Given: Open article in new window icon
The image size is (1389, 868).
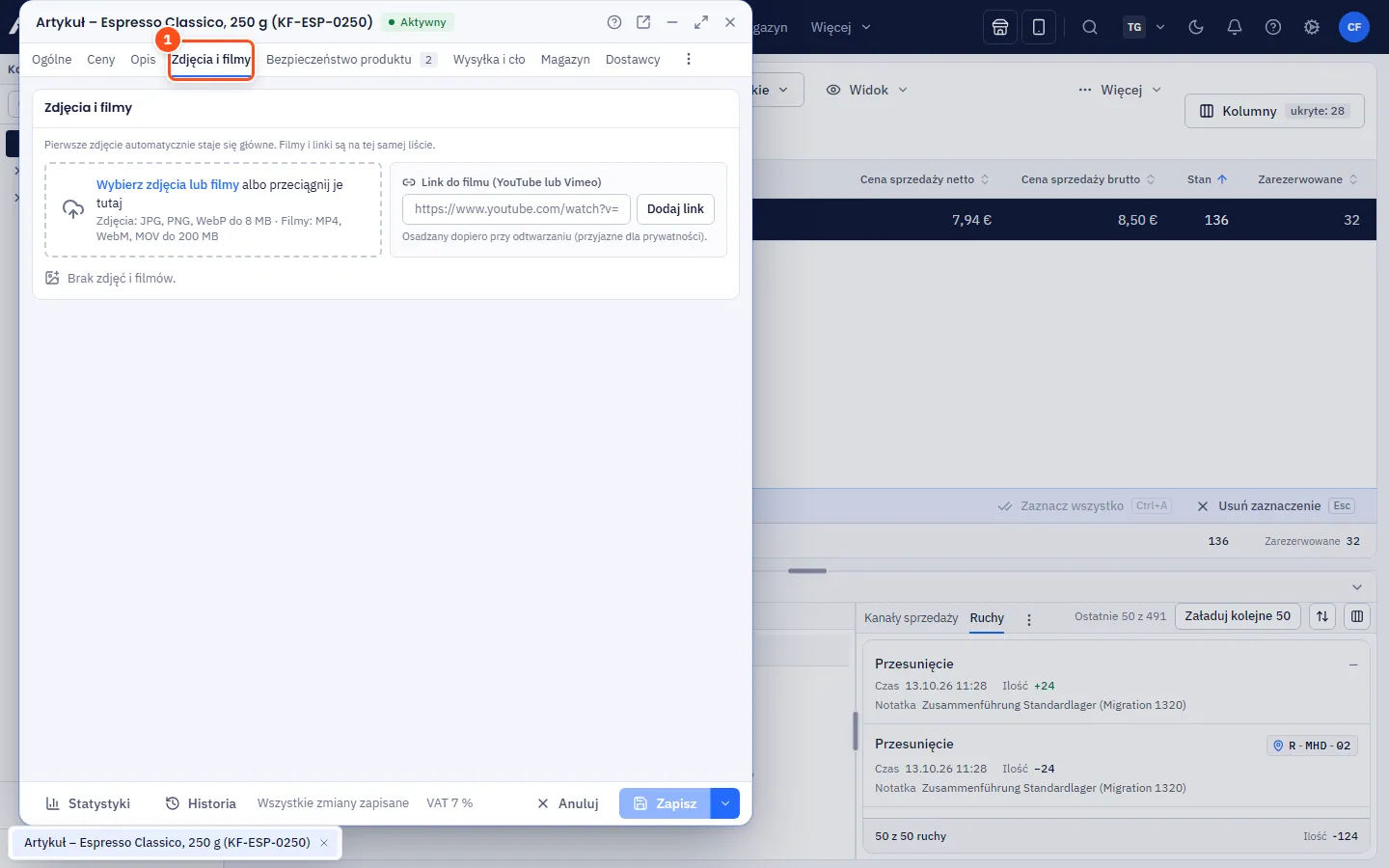Looking at the screenshot, I should (643, 22).
